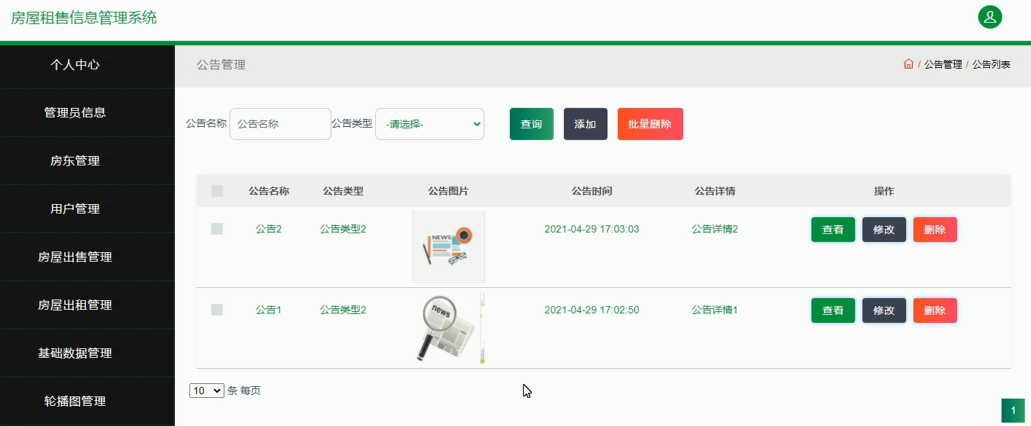The width and height of the screenshot is (1031, 426).
Task: Click the 公告详情2 cell
Action: click(x=715, y=229)
